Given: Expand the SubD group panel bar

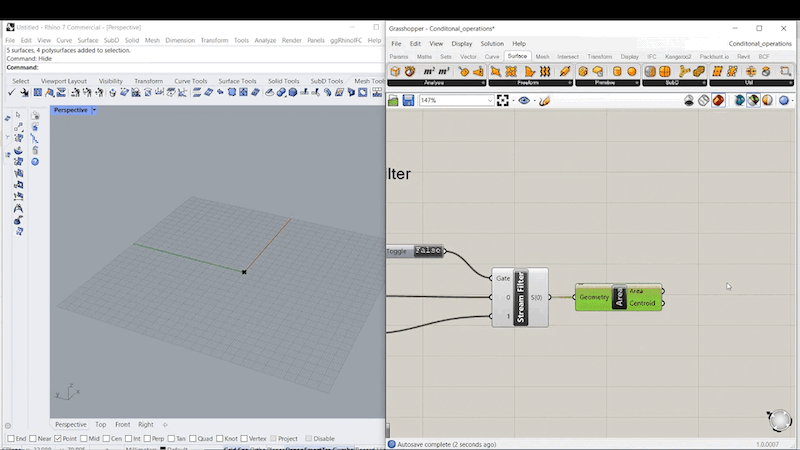Looking at the screenshot, I should tap(674, 83).
